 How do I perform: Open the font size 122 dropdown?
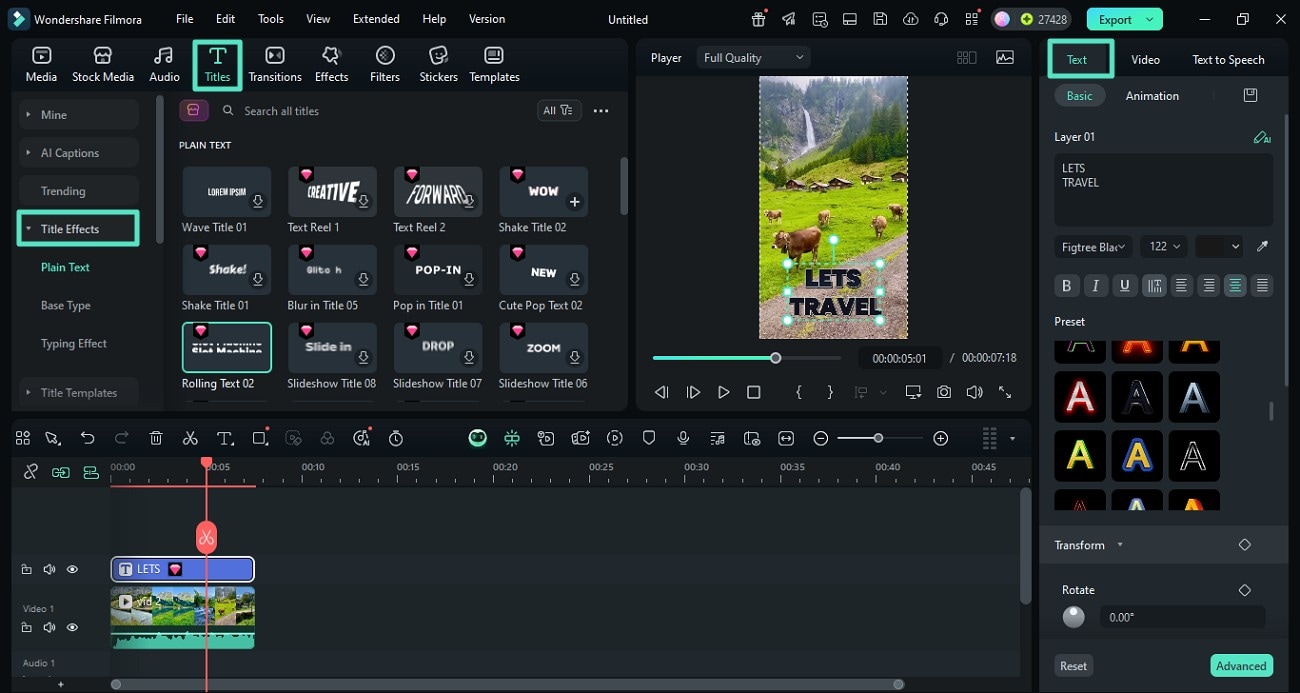coord(1163,246)
